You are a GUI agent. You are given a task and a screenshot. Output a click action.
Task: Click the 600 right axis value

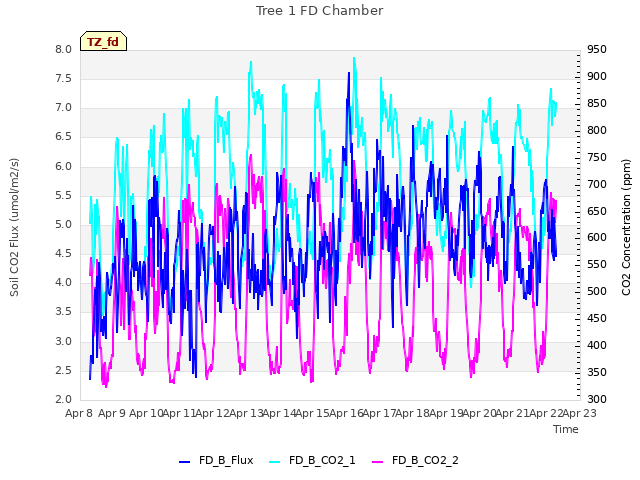pos(597,238)
